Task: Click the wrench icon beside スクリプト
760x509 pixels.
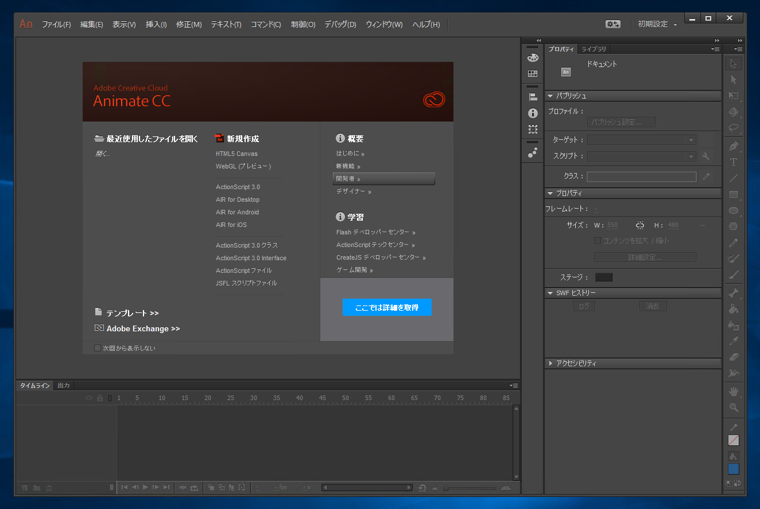Action: tap(706, 156)
